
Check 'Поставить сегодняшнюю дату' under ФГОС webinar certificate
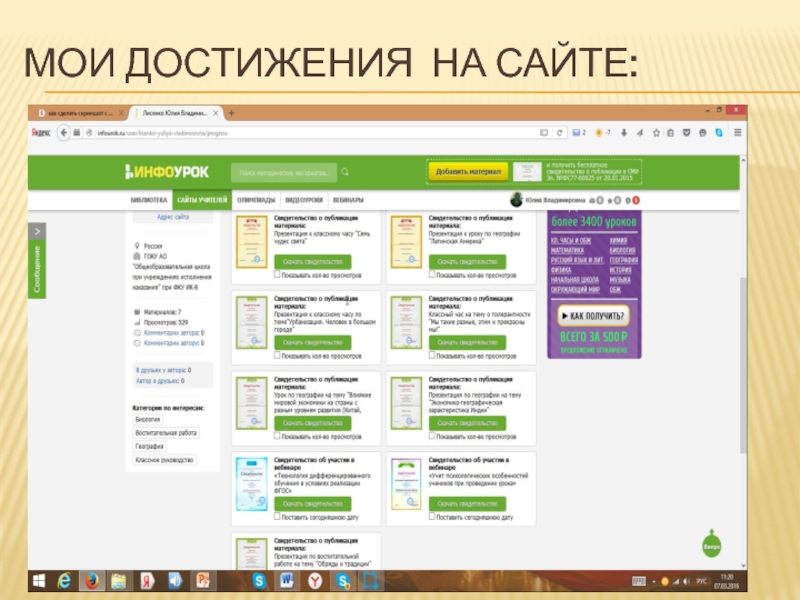(x=278, y=518)
